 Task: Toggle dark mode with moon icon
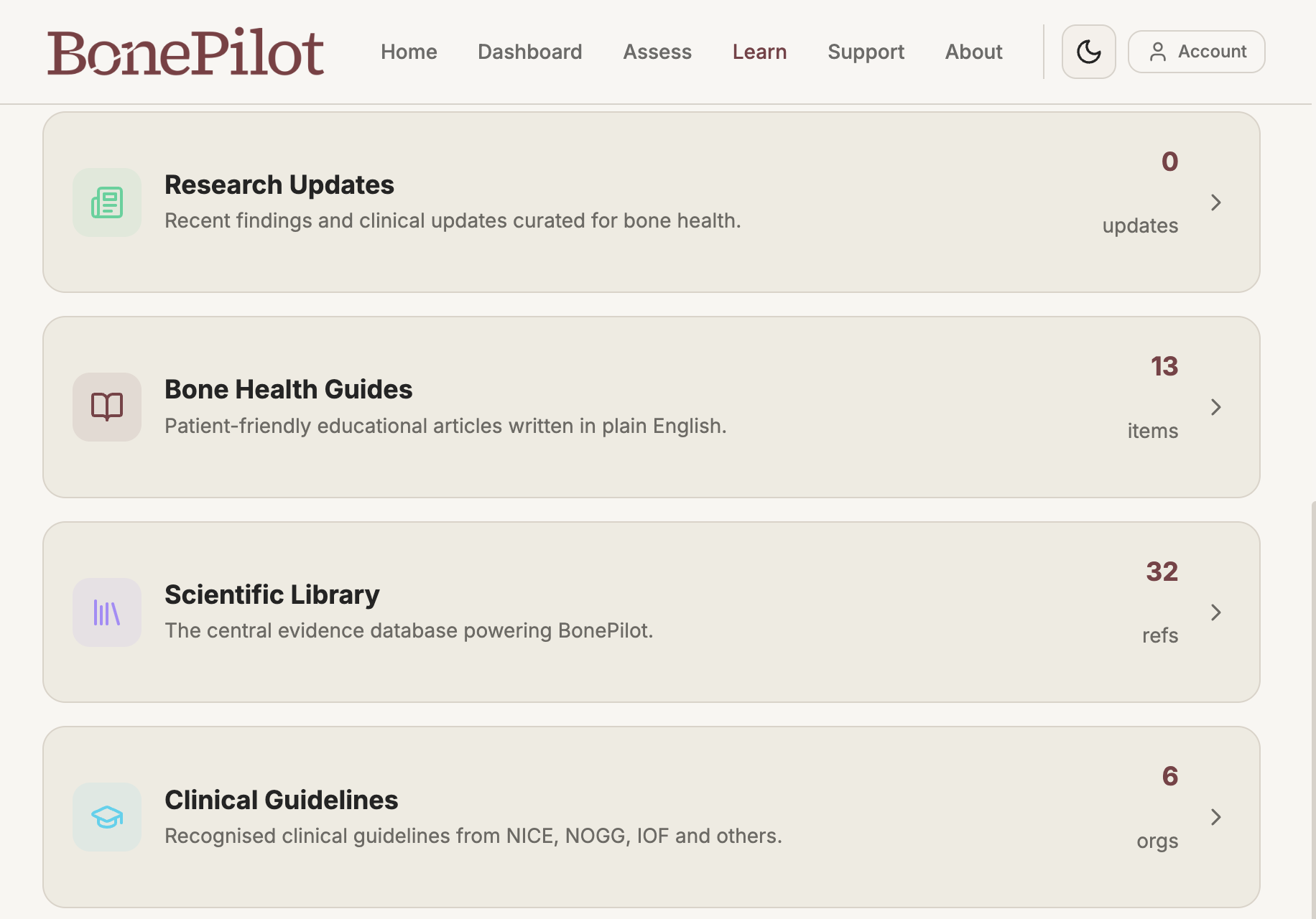(x=1088, y=52)
